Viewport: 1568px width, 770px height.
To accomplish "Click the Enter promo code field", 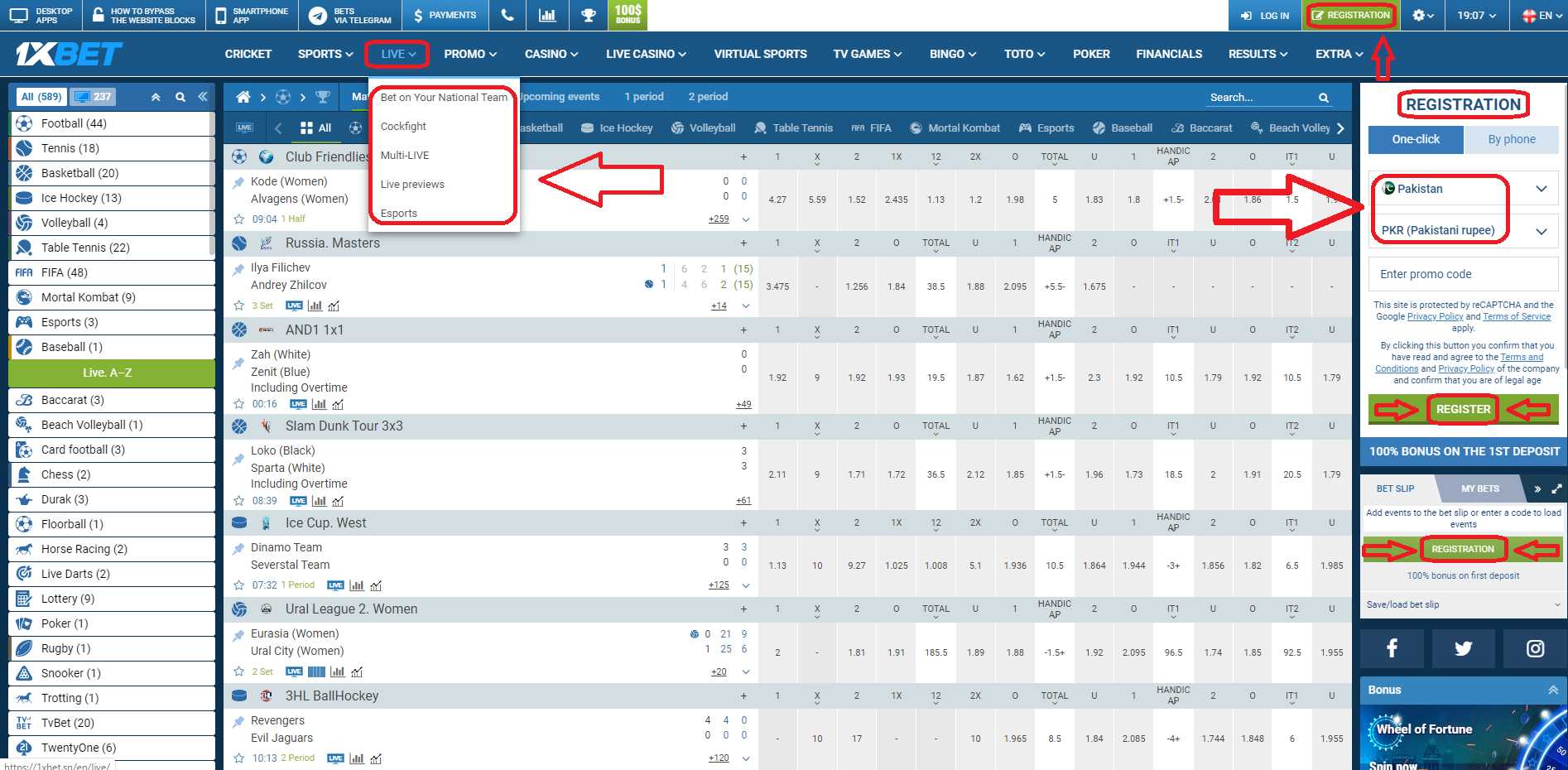I will pos(1463,274).
